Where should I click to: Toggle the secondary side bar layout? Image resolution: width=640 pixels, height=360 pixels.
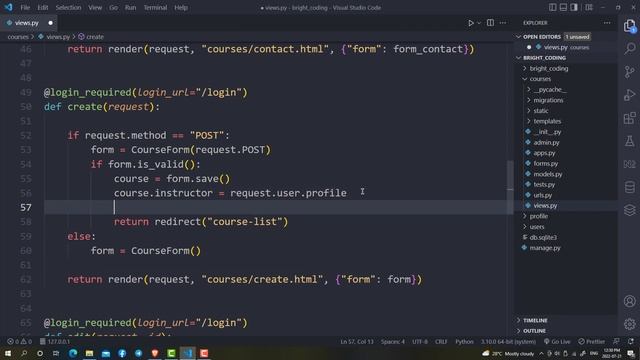coord(574,7)
